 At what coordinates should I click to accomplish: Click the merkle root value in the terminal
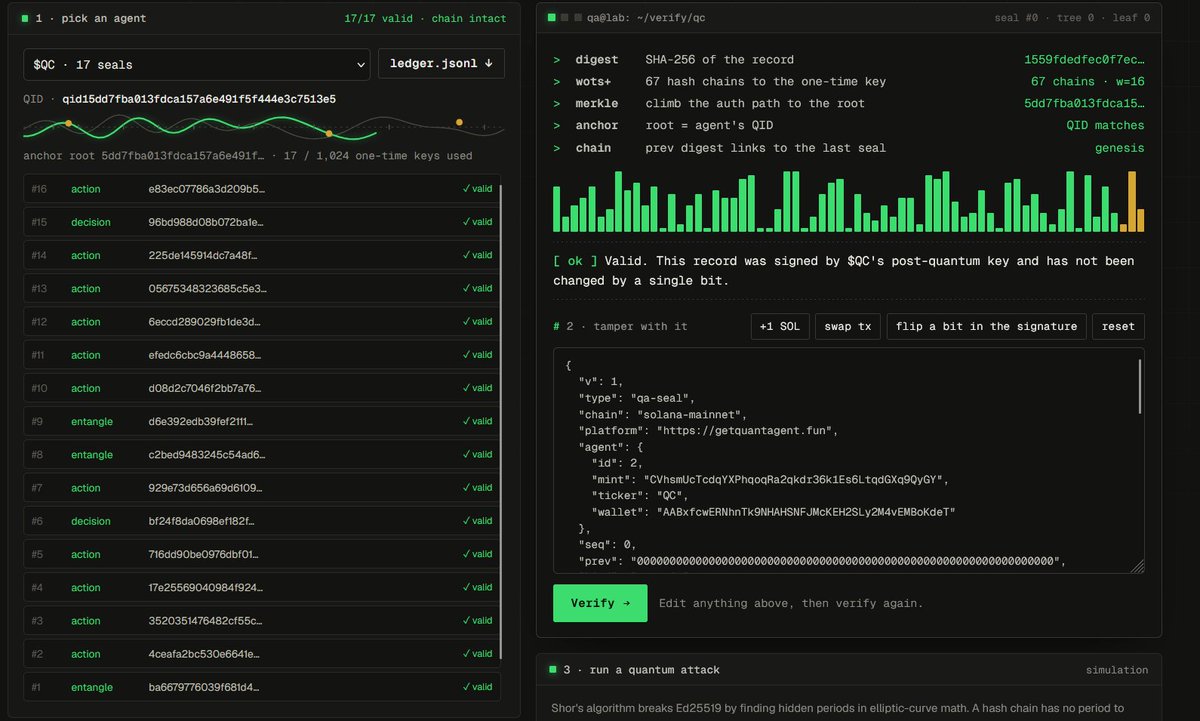point(1084,104)
